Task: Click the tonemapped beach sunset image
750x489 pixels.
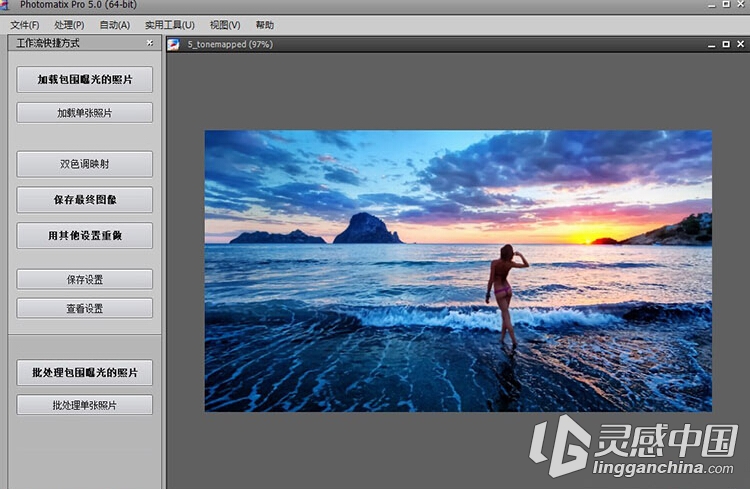Action: 458,271
